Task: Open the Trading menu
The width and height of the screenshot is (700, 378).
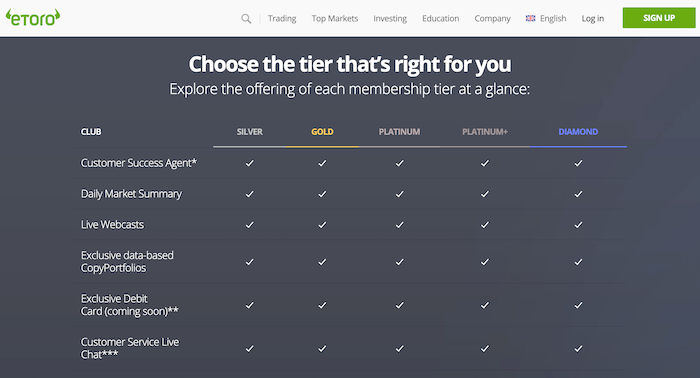Action: coord(282,18)
